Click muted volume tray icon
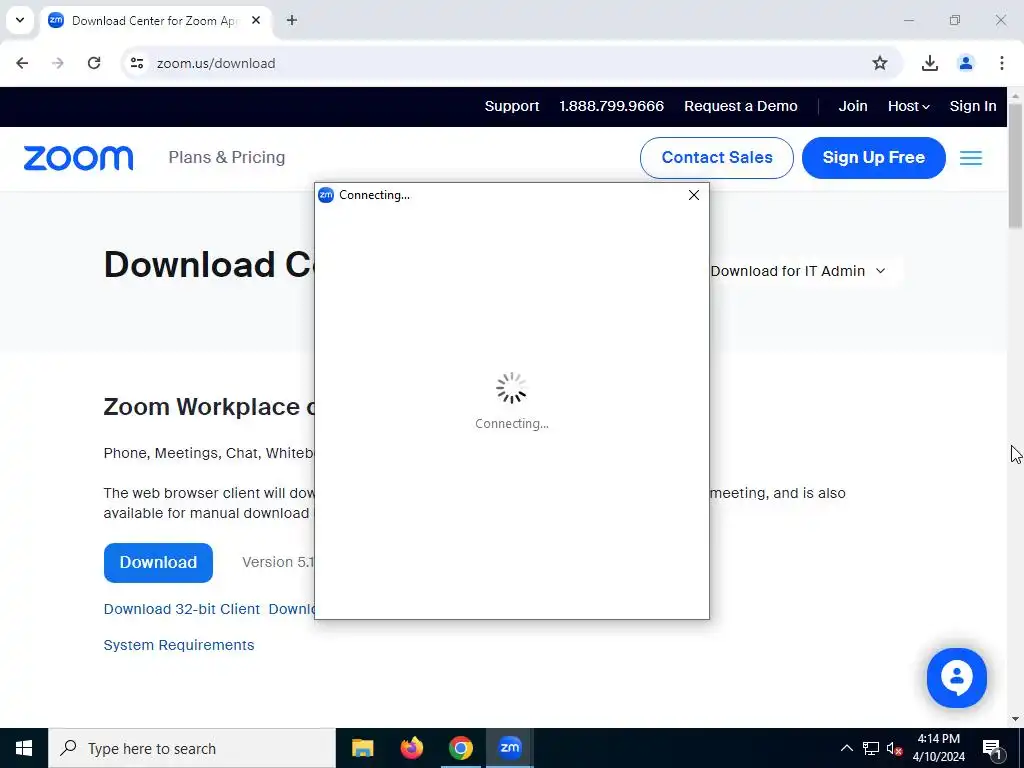 894,748
